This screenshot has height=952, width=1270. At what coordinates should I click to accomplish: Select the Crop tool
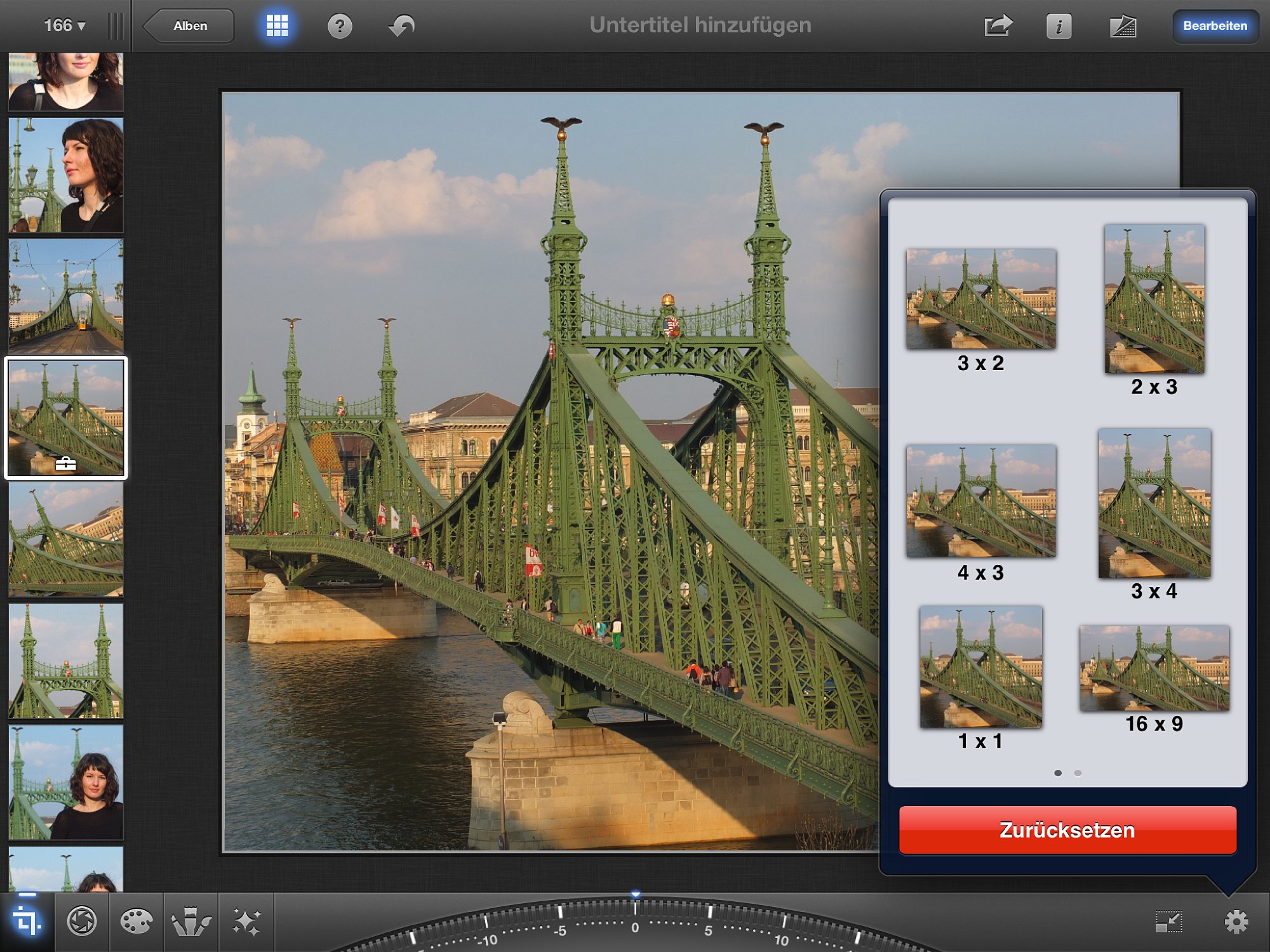[x=27, y=921]
